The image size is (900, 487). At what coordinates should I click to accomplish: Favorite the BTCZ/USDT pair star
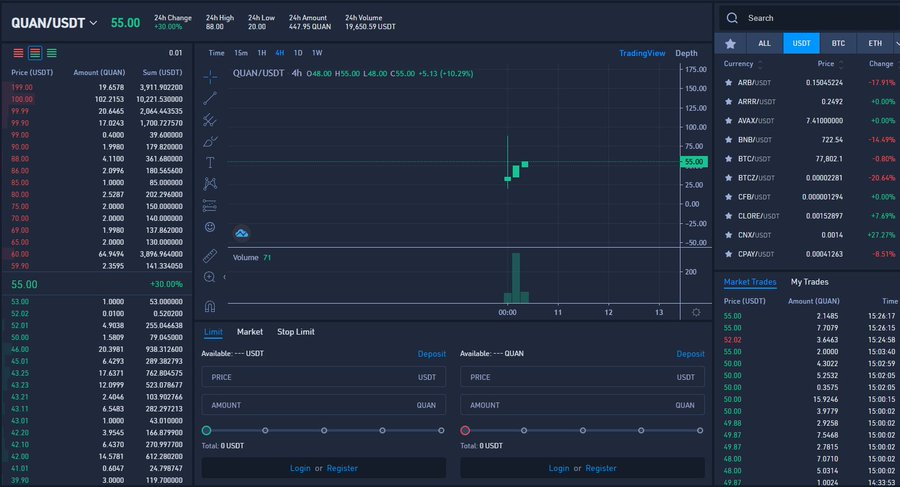coord(728,177)
